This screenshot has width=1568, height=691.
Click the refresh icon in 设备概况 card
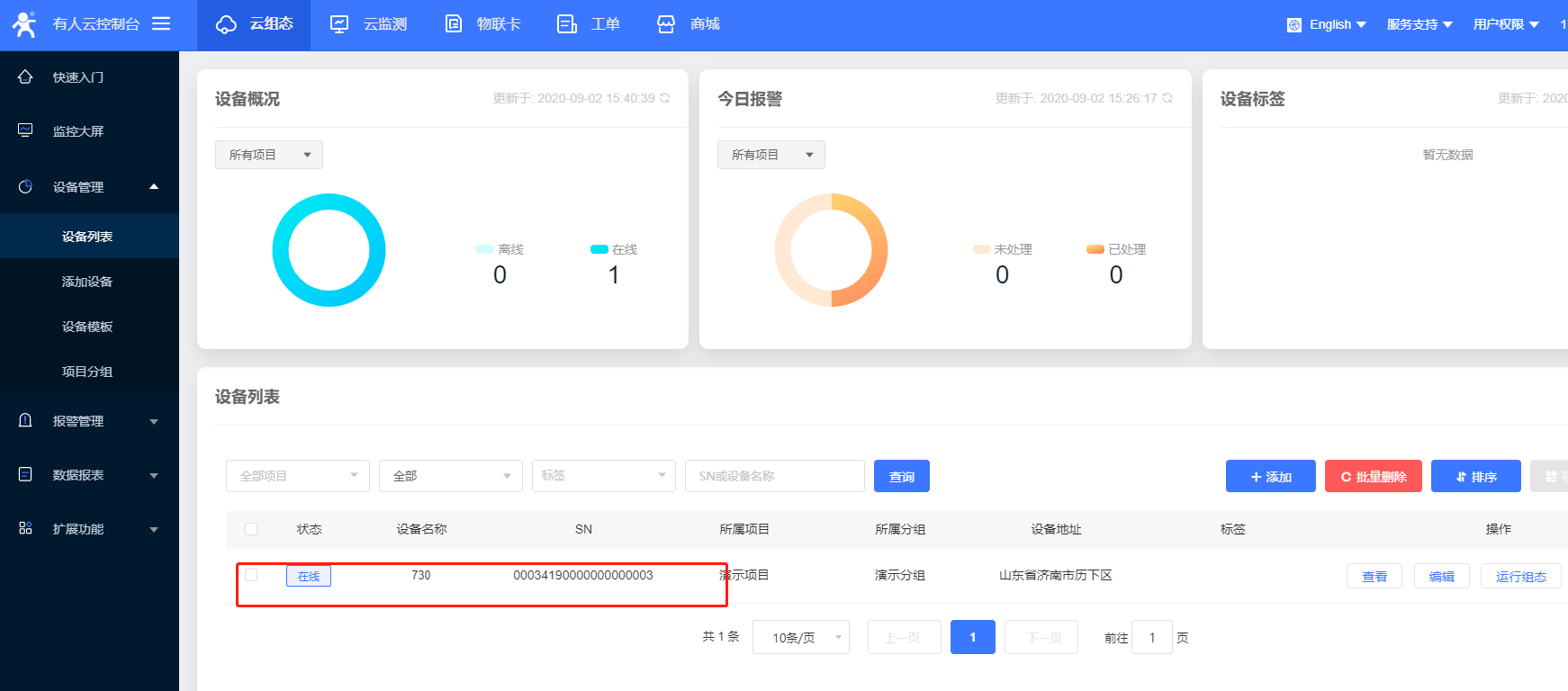[x=664, y=98]
